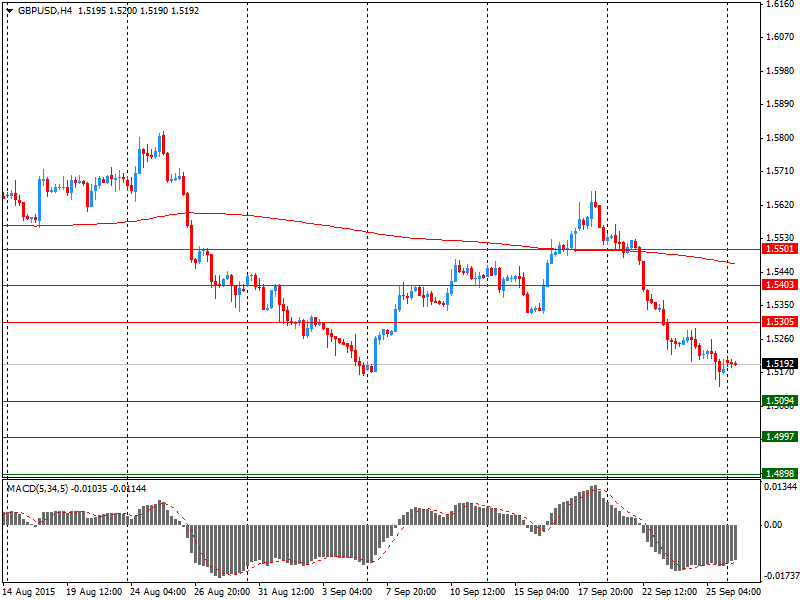Click the 26 Aug 20:00 time axis label

coord(222,592)
